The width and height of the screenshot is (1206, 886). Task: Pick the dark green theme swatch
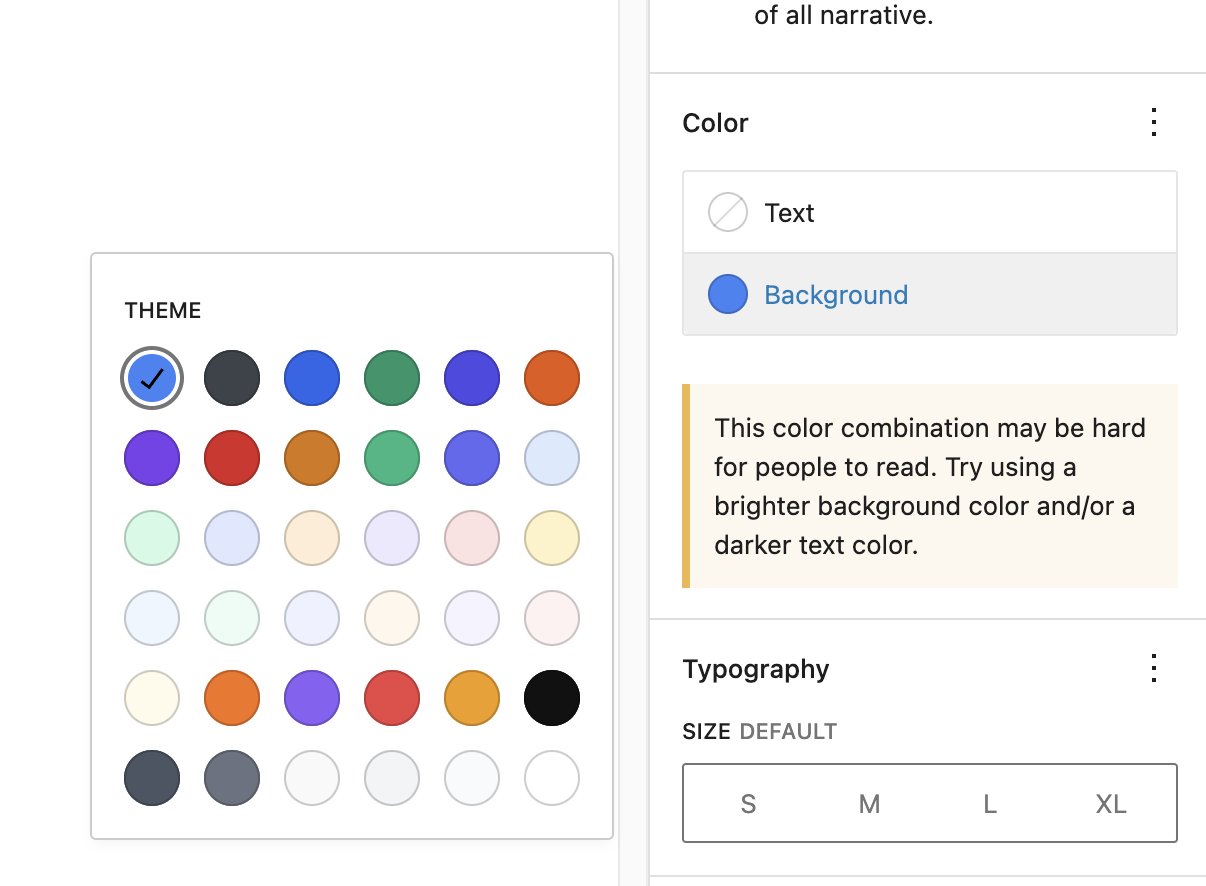point(392,378)
